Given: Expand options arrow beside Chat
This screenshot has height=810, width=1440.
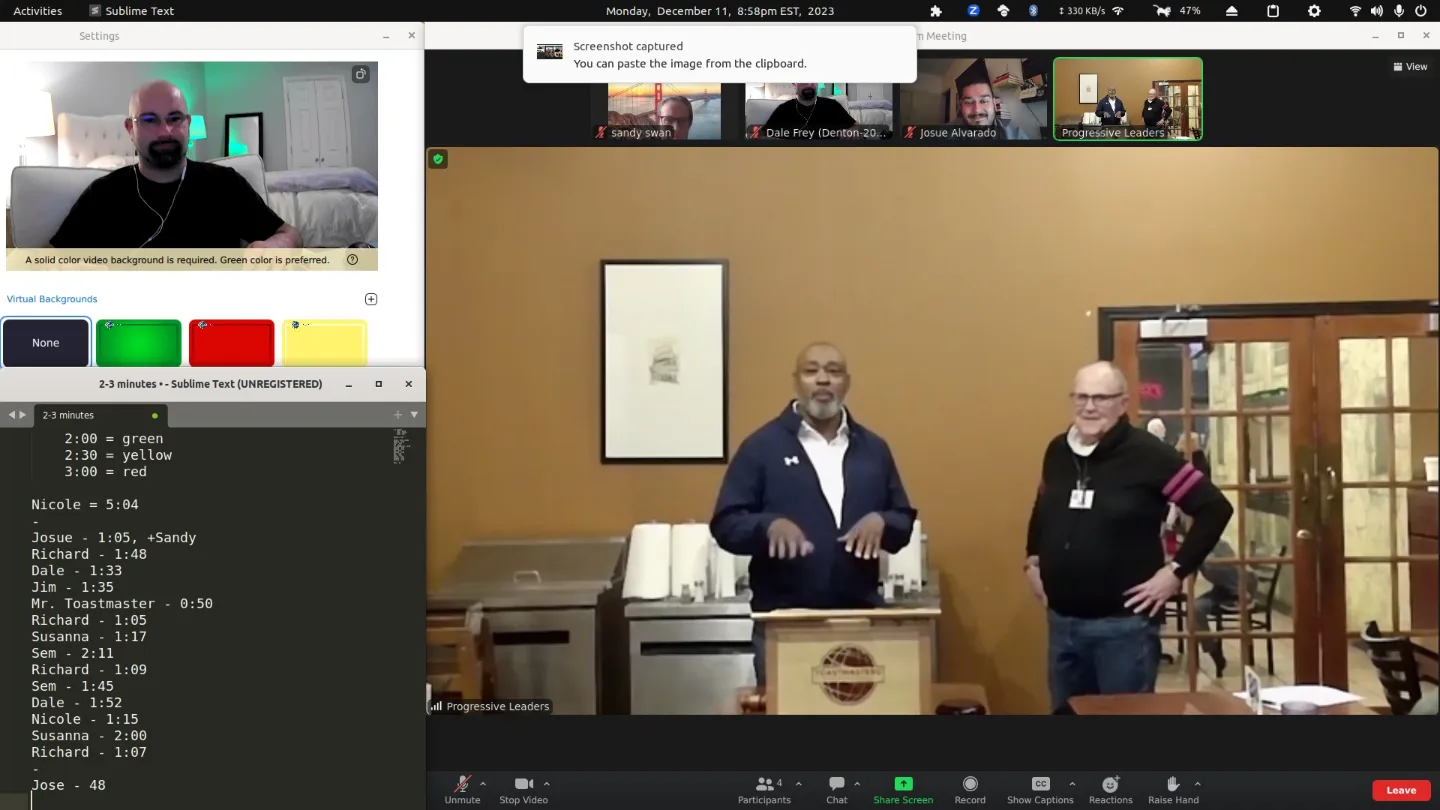Looking at the screenshot, I should click(x=857, y=784).
